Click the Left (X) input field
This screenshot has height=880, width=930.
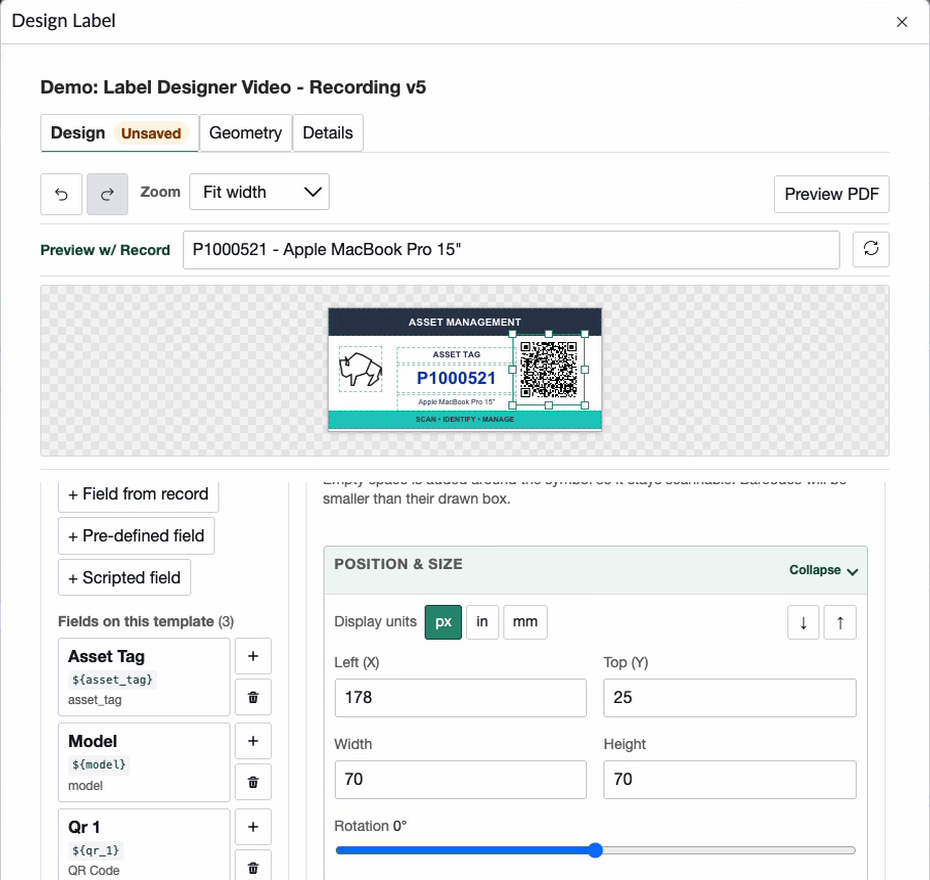pyautogui.click(x=460, y=697)
